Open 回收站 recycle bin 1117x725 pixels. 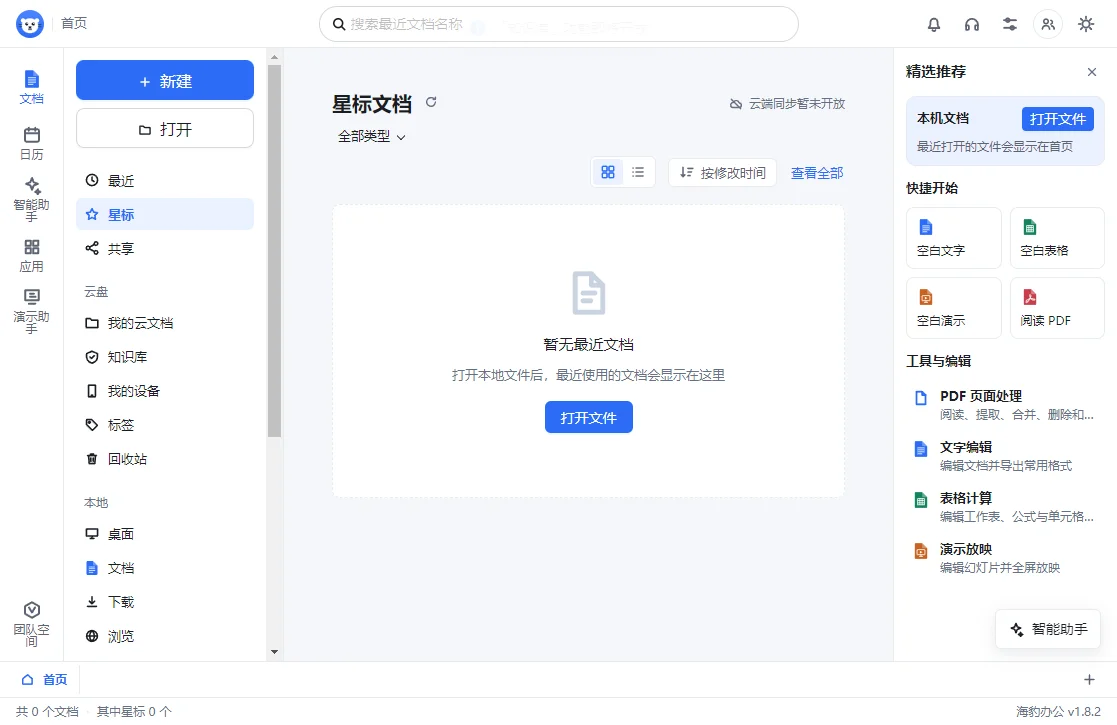click(x=165, y=459)
